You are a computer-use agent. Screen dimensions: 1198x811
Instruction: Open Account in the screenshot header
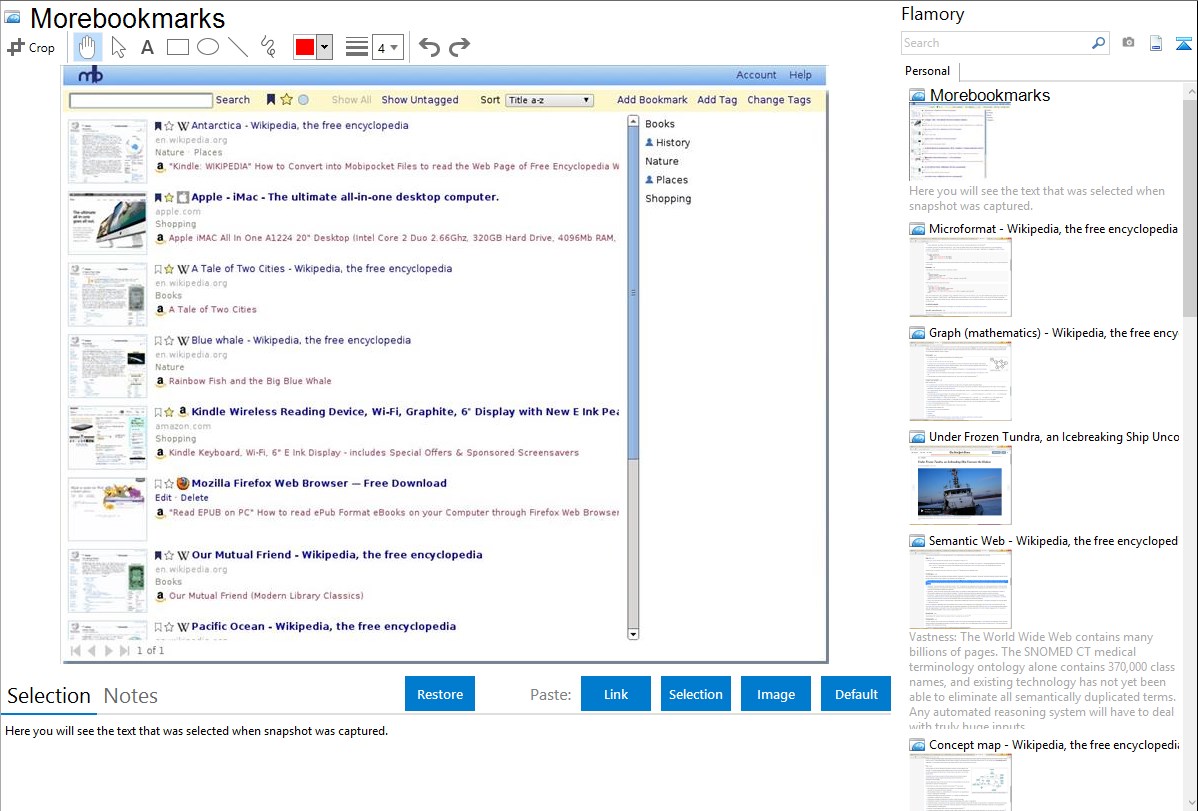tap(756, 75)
